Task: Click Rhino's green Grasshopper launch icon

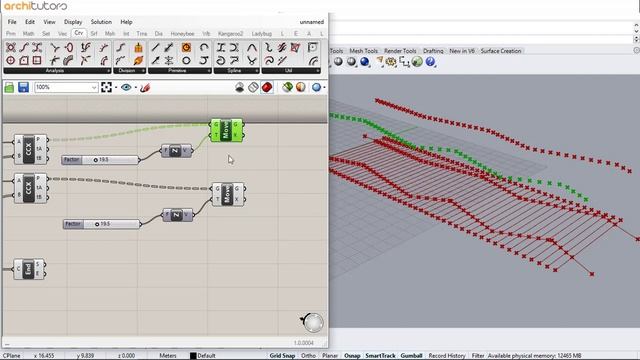Action: coord(417,62)
